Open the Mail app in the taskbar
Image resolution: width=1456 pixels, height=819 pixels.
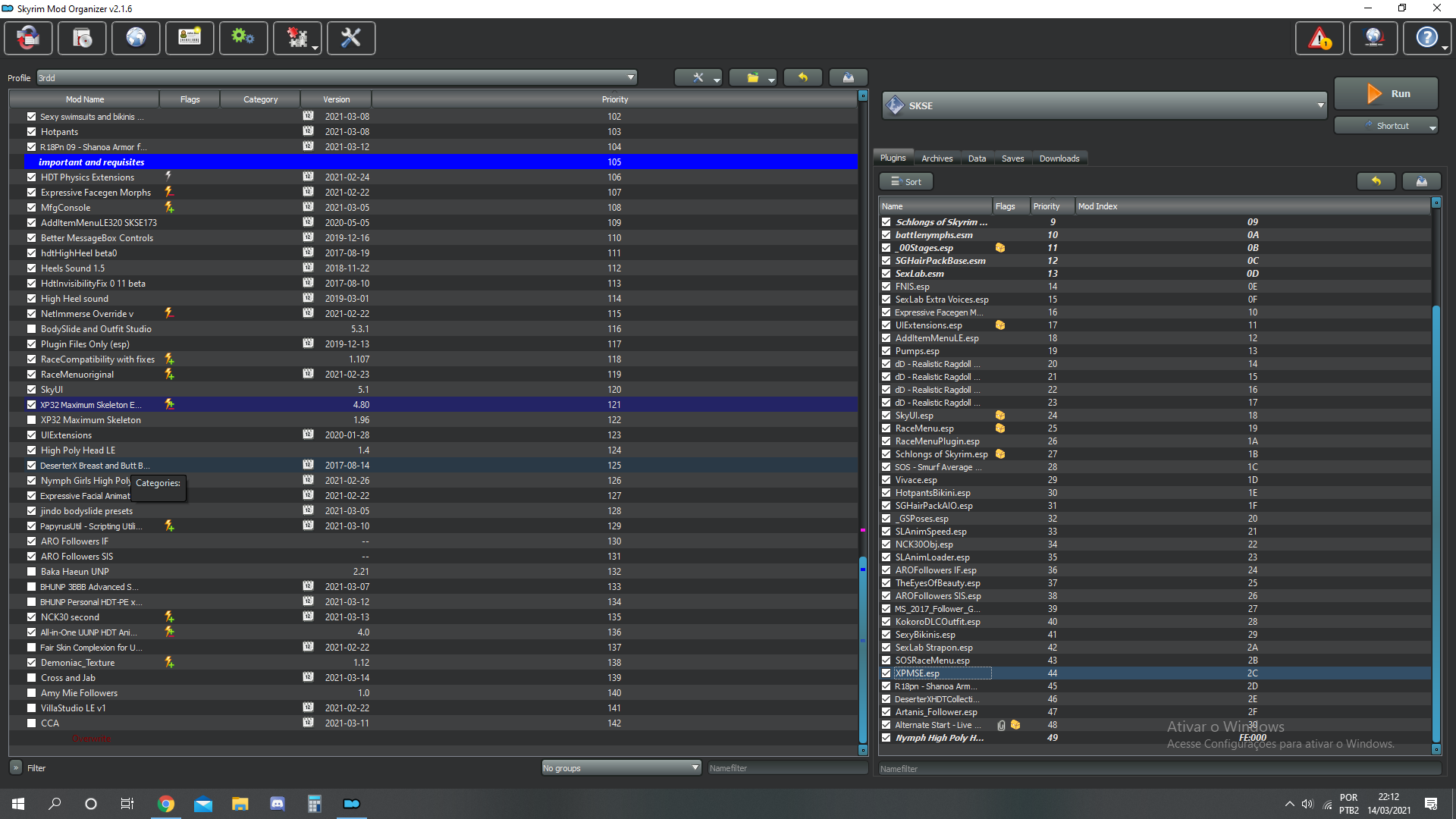click(x=203, y=804)
